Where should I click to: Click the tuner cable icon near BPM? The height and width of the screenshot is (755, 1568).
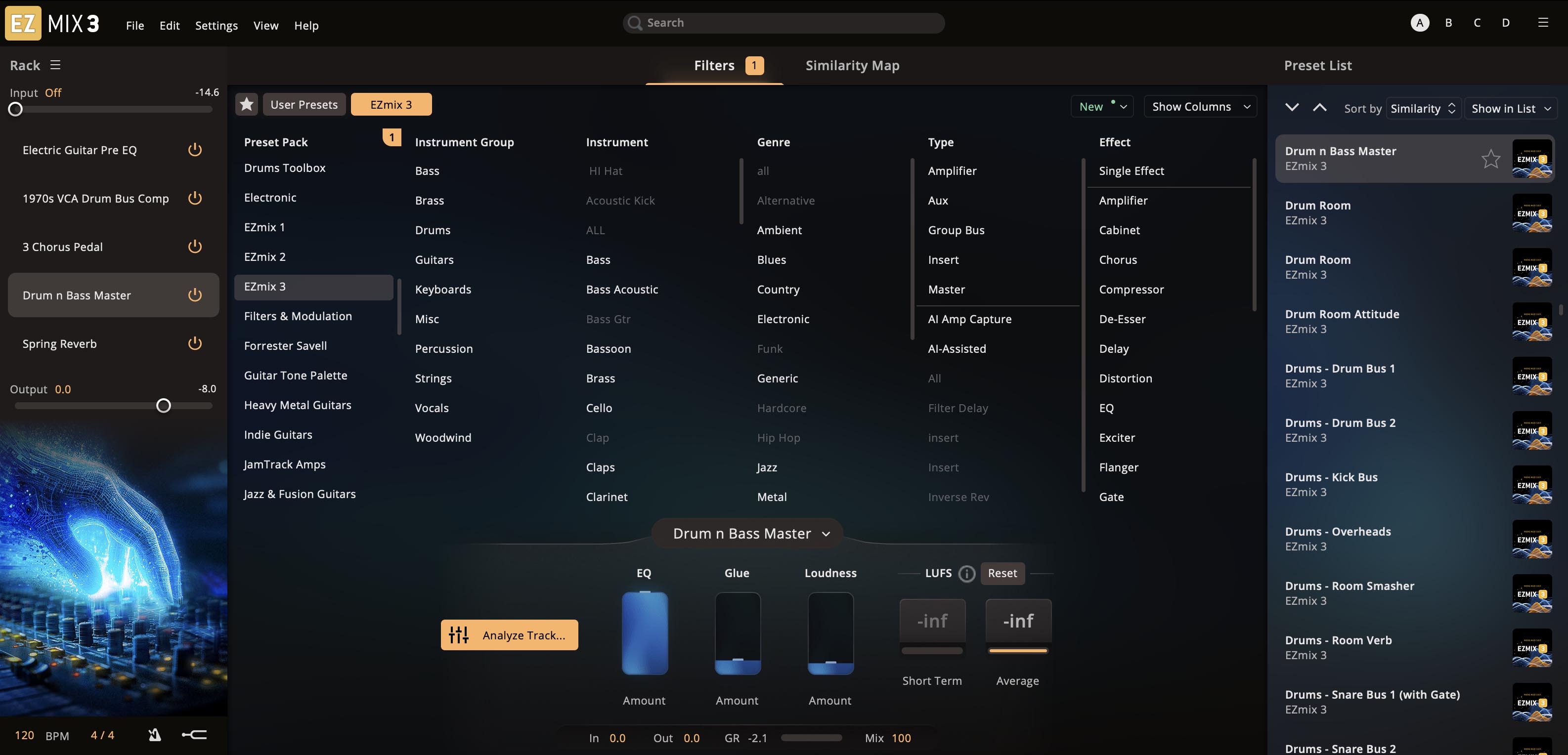click(x=195, y=735)
